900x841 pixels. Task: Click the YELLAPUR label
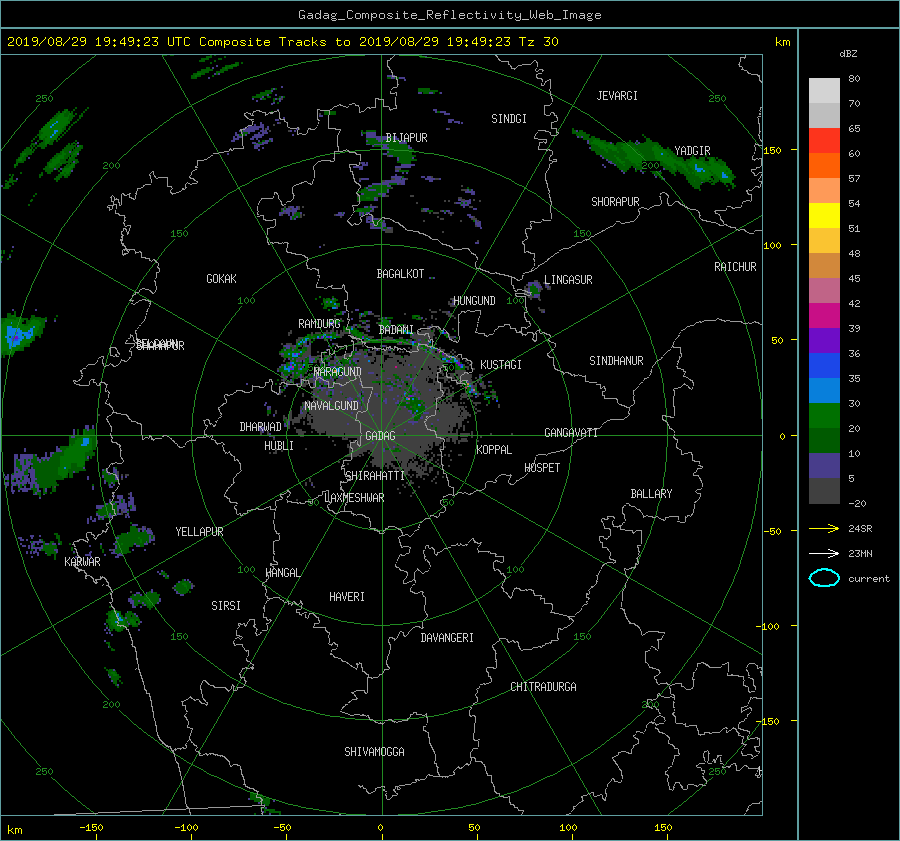tap(199, 532)
